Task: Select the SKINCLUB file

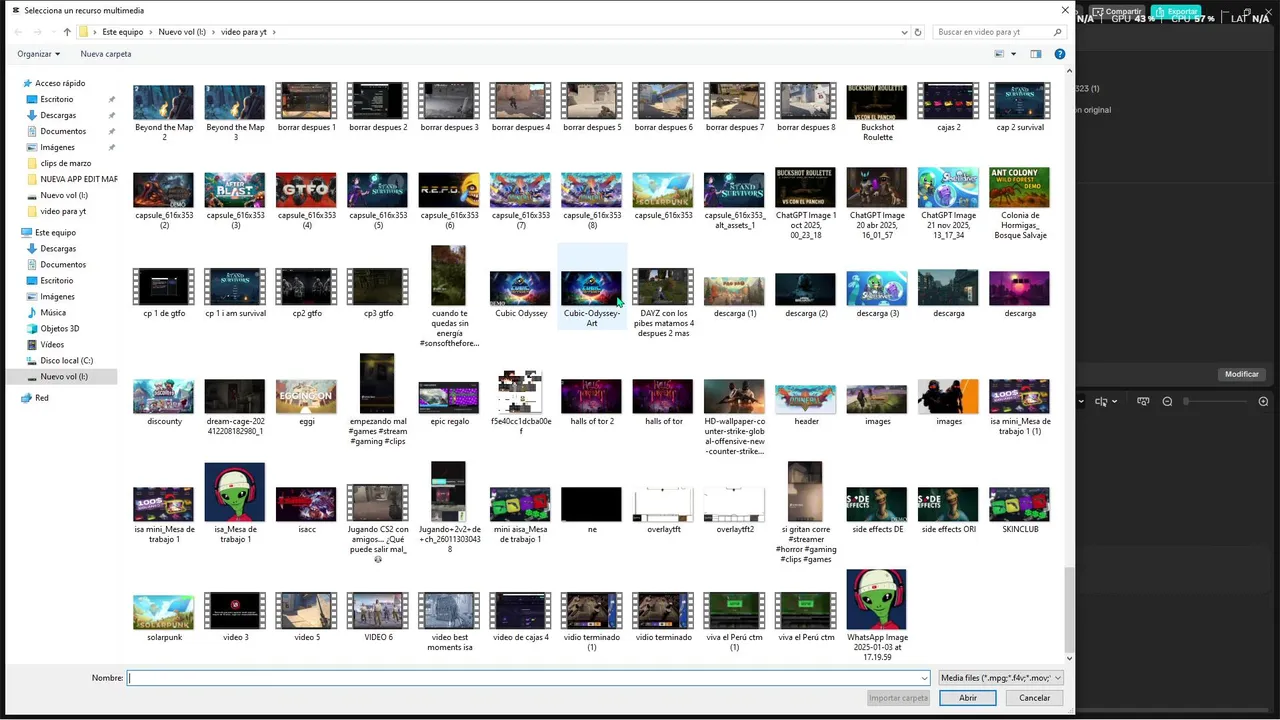Action: pyautogui.click(x=1020, y=510)
